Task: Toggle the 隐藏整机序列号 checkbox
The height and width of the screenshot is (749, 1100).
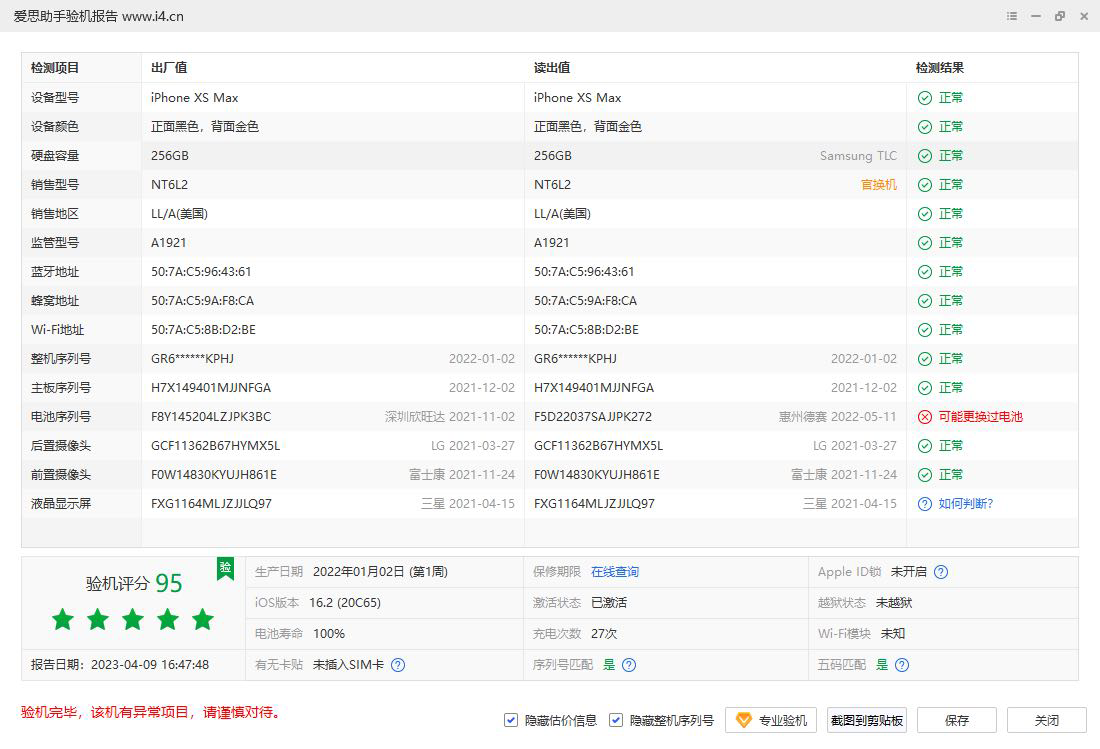Action: 616,720
